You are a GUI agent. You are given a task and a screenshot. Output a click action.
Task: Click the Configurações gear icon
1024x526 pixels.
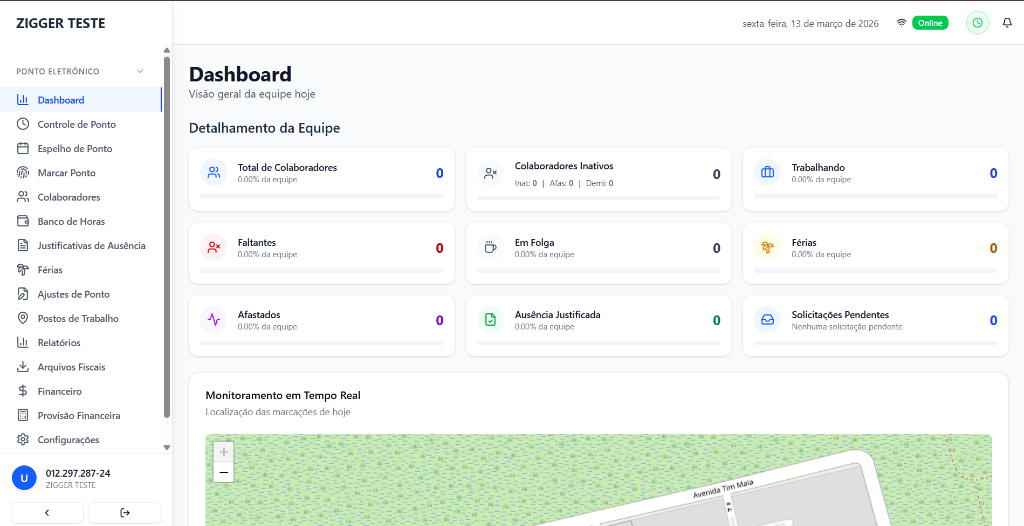(23, 440)
